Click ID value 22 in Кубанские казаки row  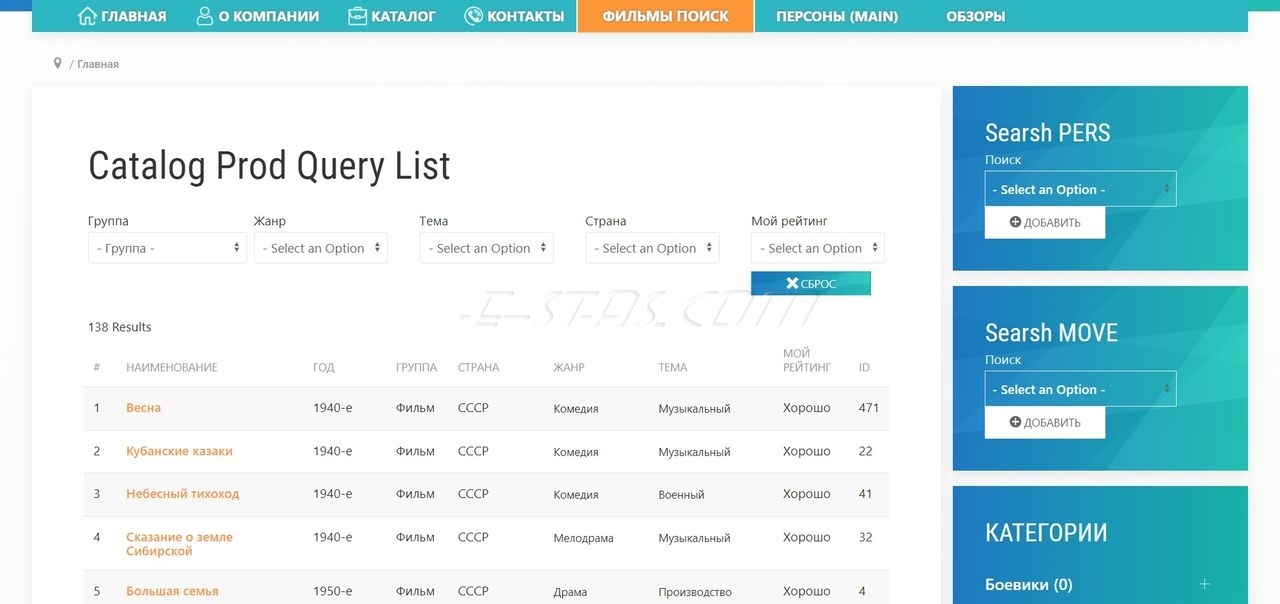click(x=865, y=451)
